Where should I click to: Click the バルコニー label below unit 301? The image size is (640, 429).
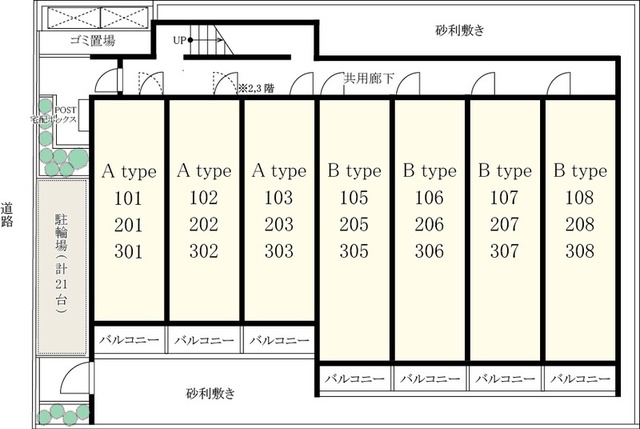129,340
